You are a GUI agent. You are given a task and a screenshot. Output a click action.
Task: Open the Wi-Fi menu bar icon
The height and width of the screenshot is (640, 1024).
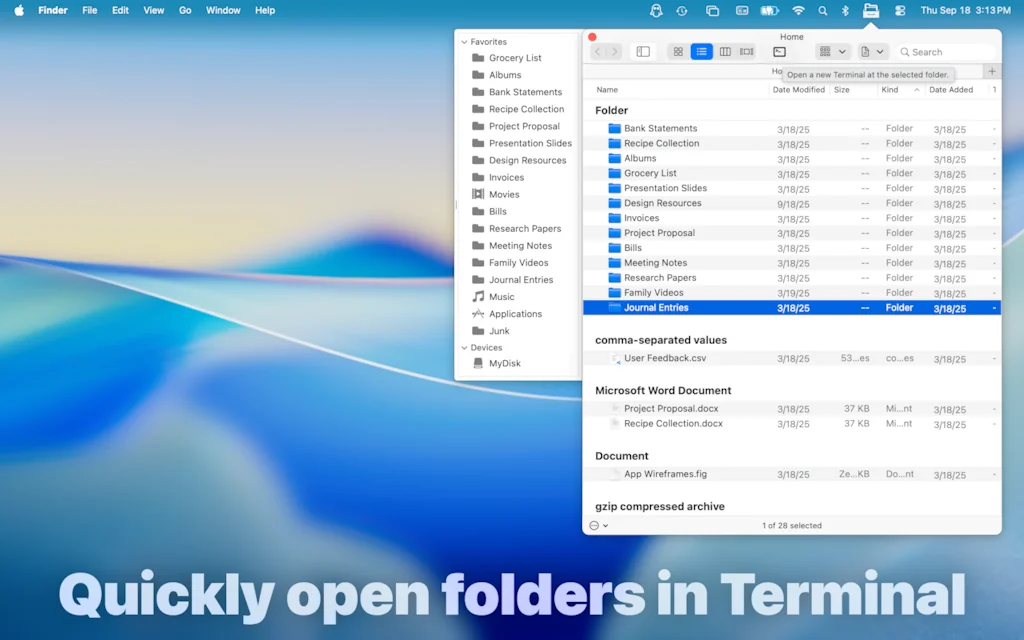coord(797,11)
